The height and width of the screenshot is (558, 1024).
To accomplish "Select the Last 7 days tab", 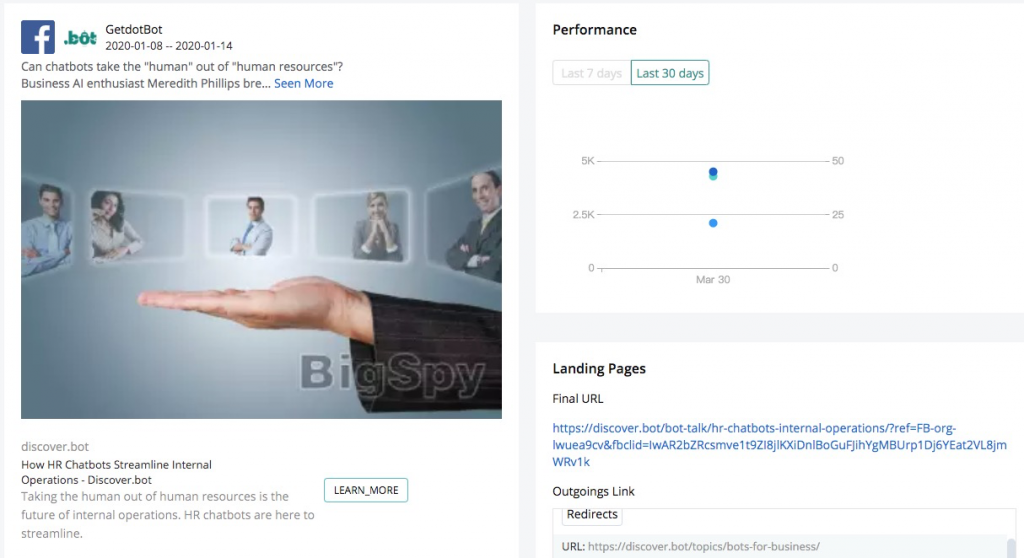I will (x=592, y=73).
